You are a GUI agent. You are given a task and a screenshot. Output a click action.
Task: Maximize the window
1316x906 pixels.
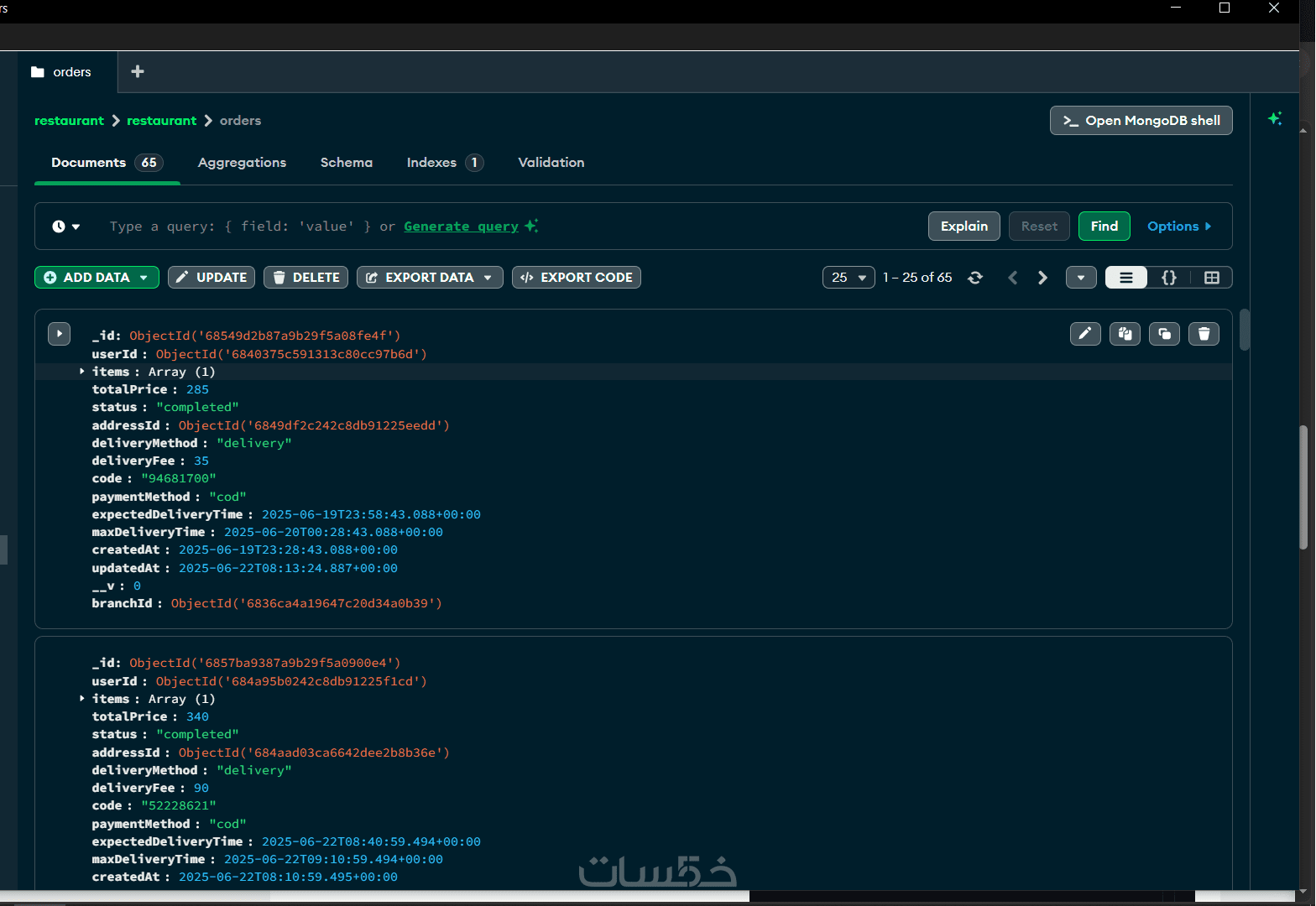1225,8
